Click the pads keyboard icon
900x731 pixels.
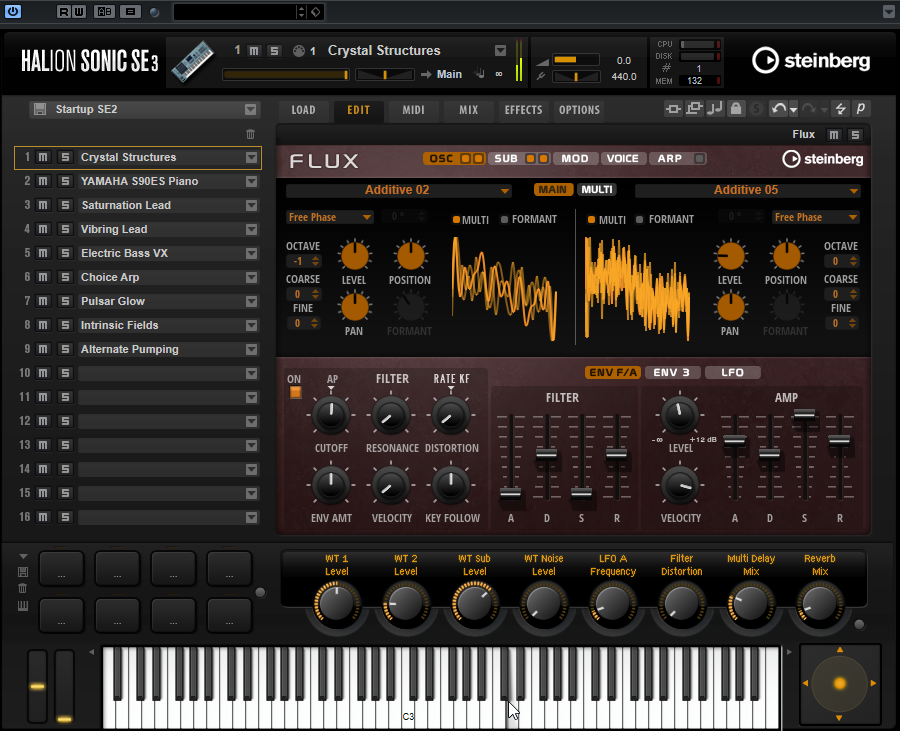(23, 606)
